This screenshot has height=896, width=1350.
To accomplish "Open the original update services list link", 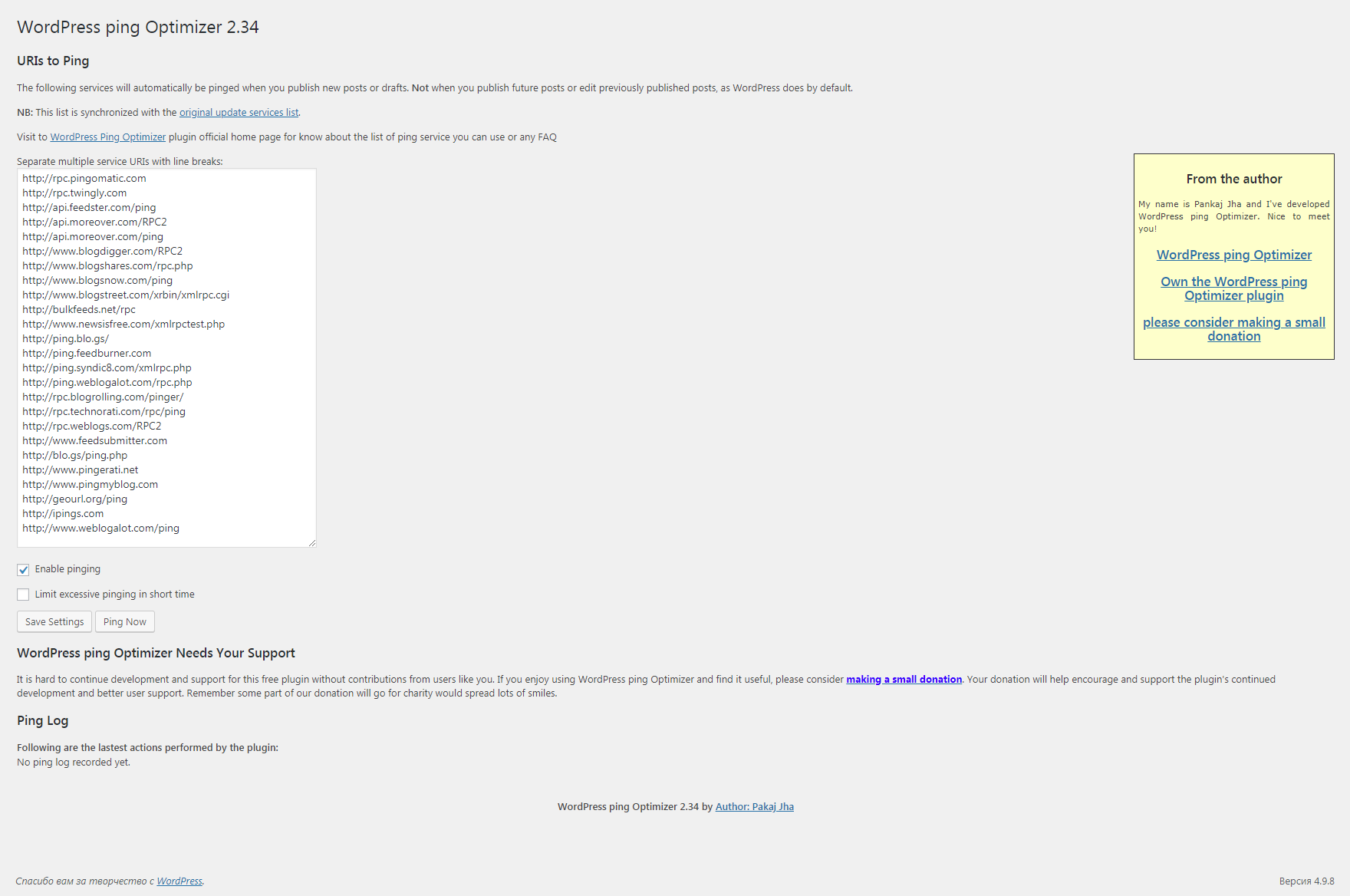I will 239,112.
